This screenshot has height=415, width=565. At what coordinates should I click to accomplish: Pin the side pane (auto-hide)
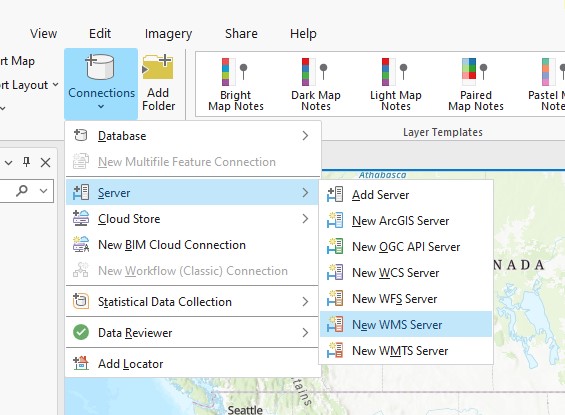[x=26, y=162]
